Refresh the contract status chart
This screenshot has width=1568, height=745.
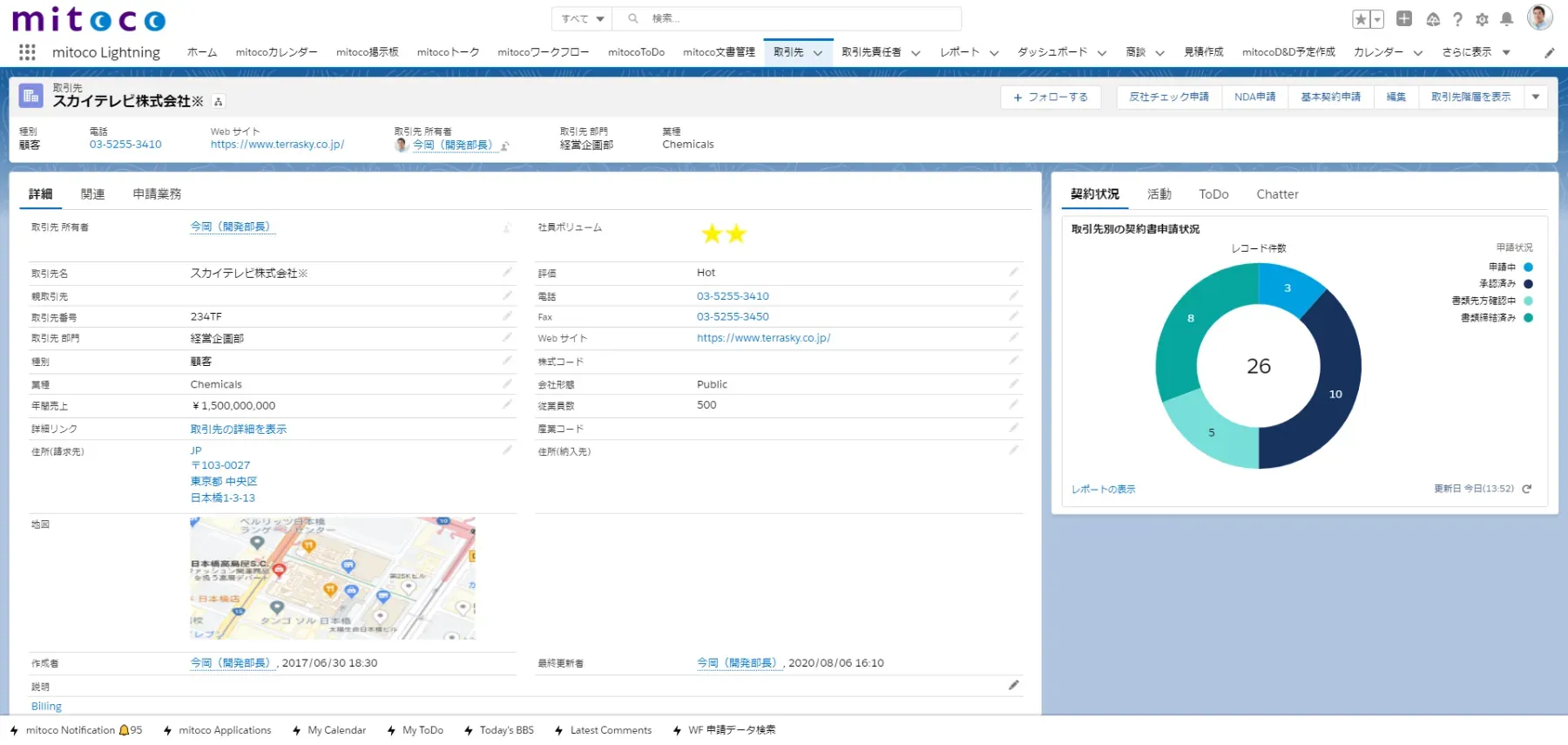click(1526, 489)
